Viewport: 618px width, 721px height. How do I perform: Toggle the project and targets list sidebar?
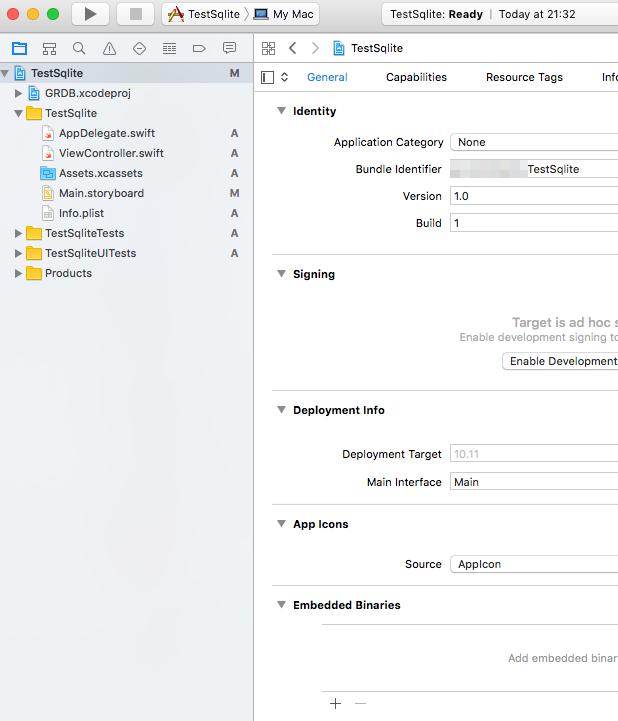267,77
